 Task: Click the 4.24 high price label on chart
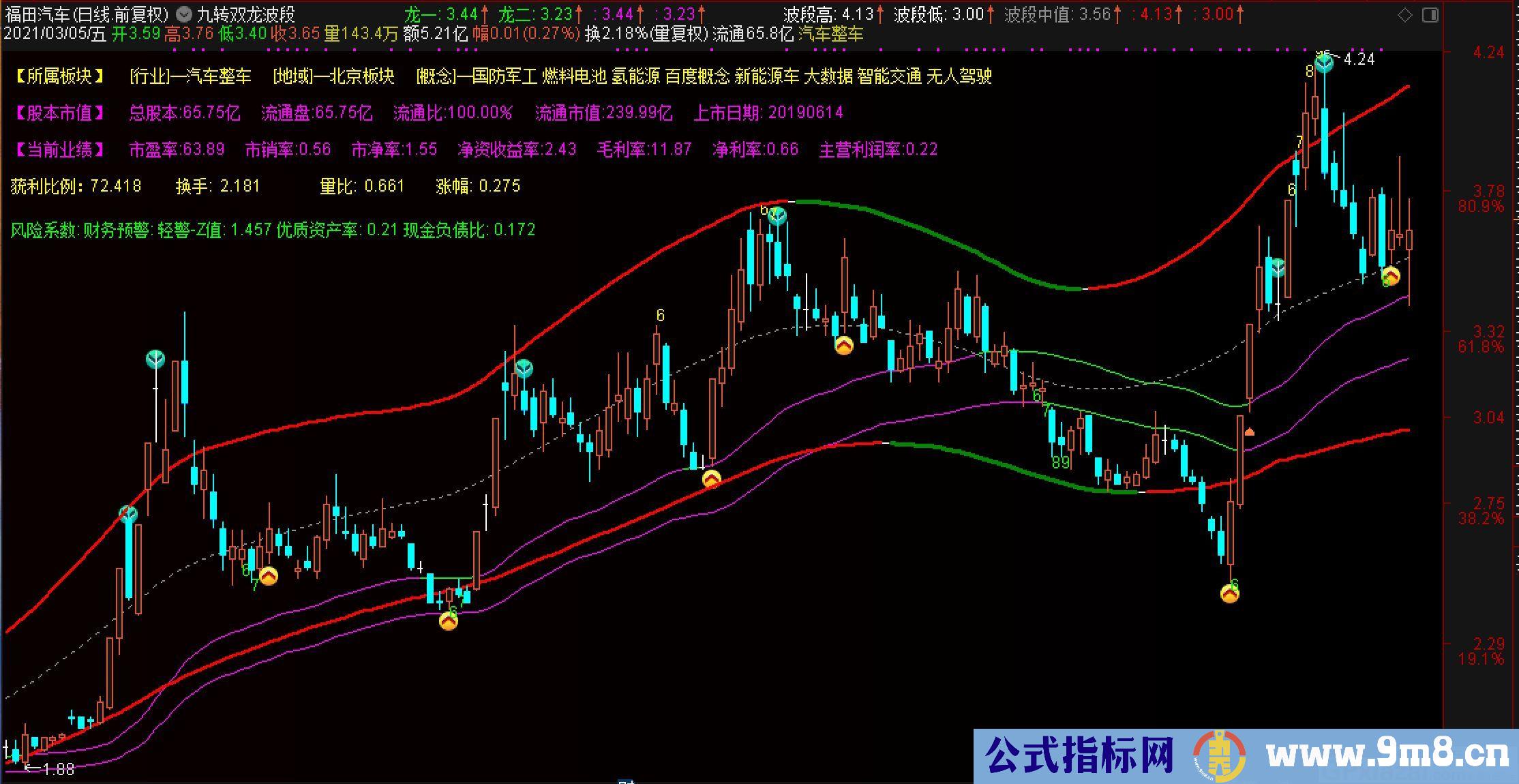(1359, 59)
